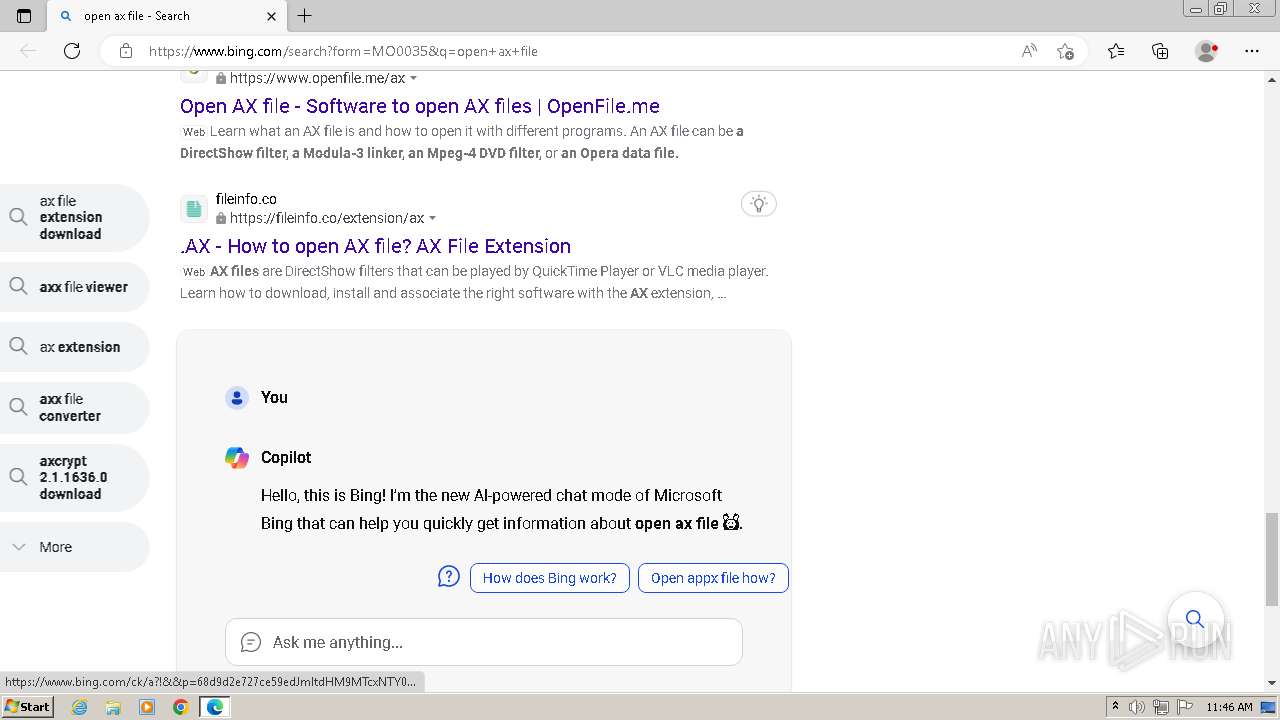
Task: Launch Google Chrome from taskbar
Action: [x=180, y=707]
